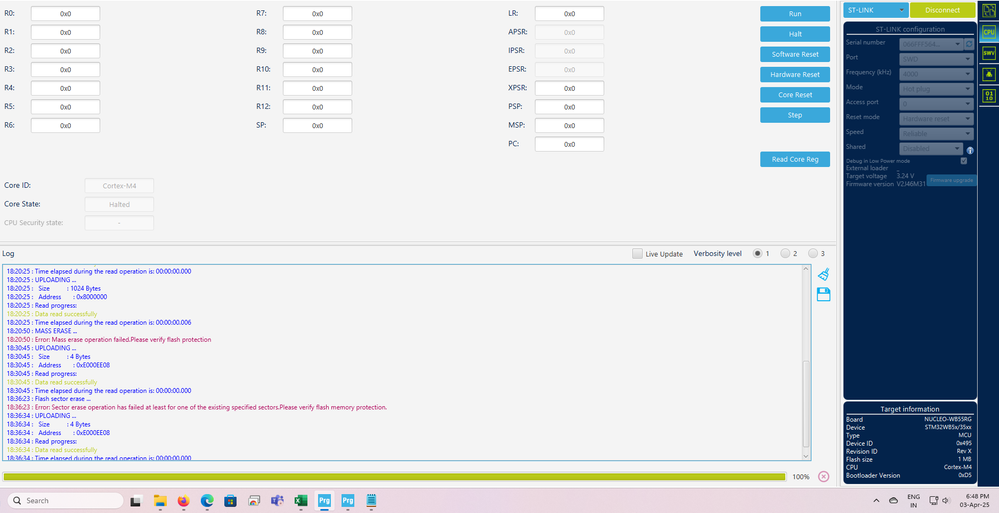Viewport: 999px width, 513px height.
Task: Select verbosity level 1
Action: pos(758,254)
